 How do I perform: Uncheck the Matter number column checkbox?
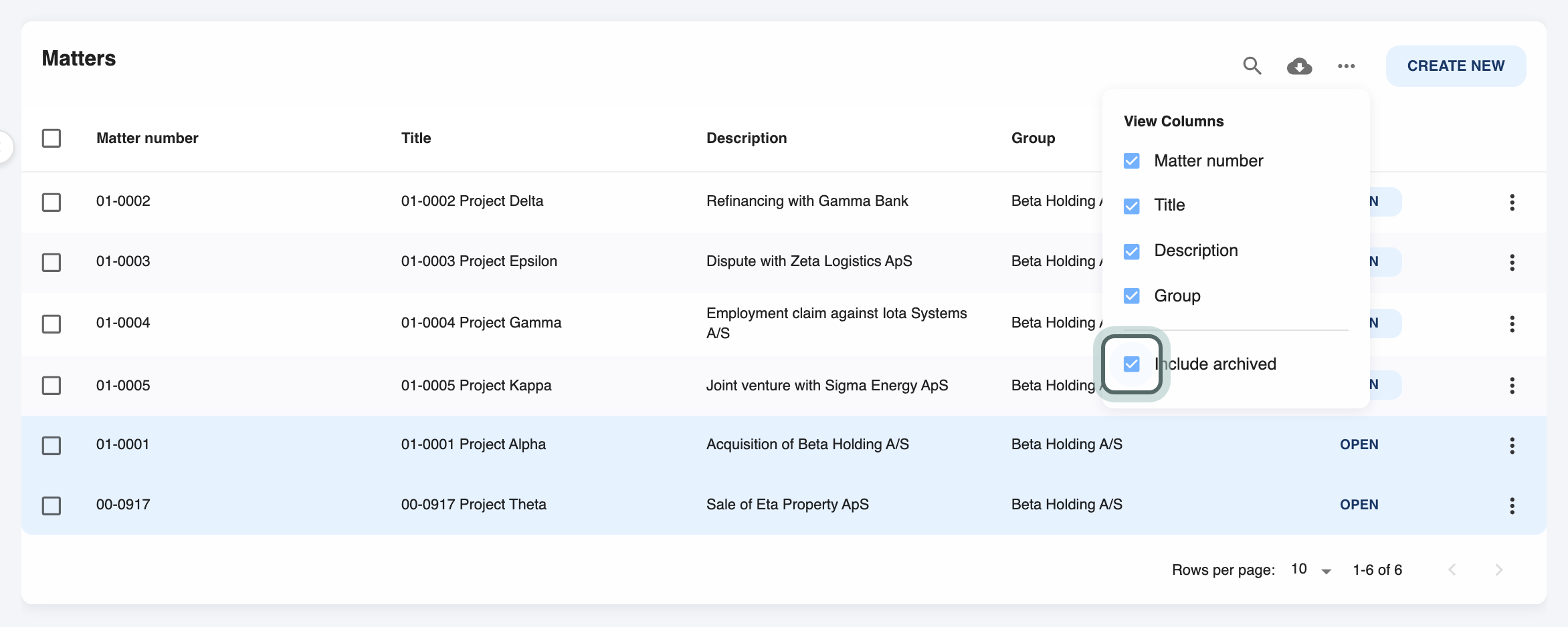pos(1132,161)
